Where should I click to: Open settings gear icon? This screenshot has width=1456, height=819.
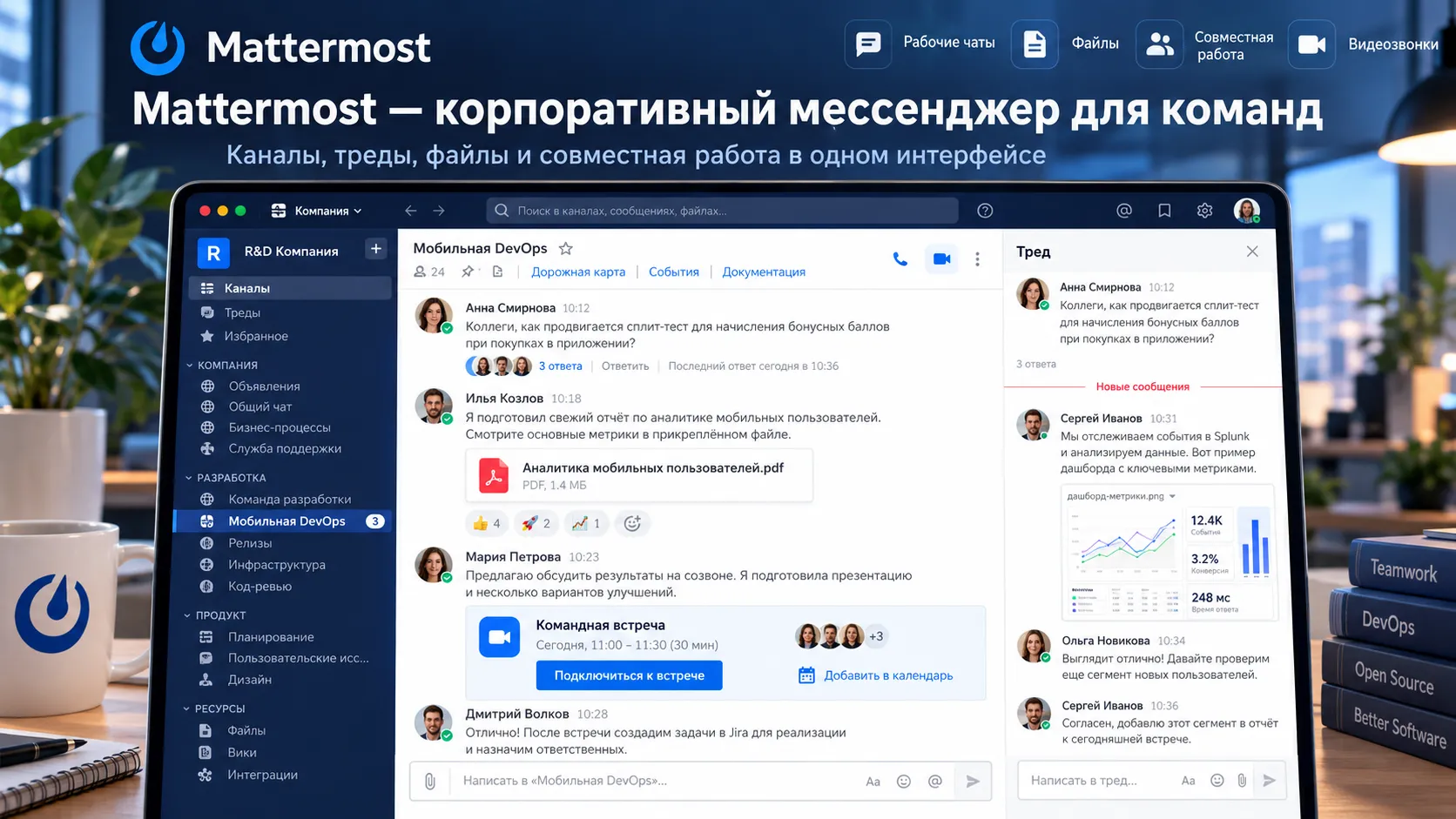(x=1205, y=211)
